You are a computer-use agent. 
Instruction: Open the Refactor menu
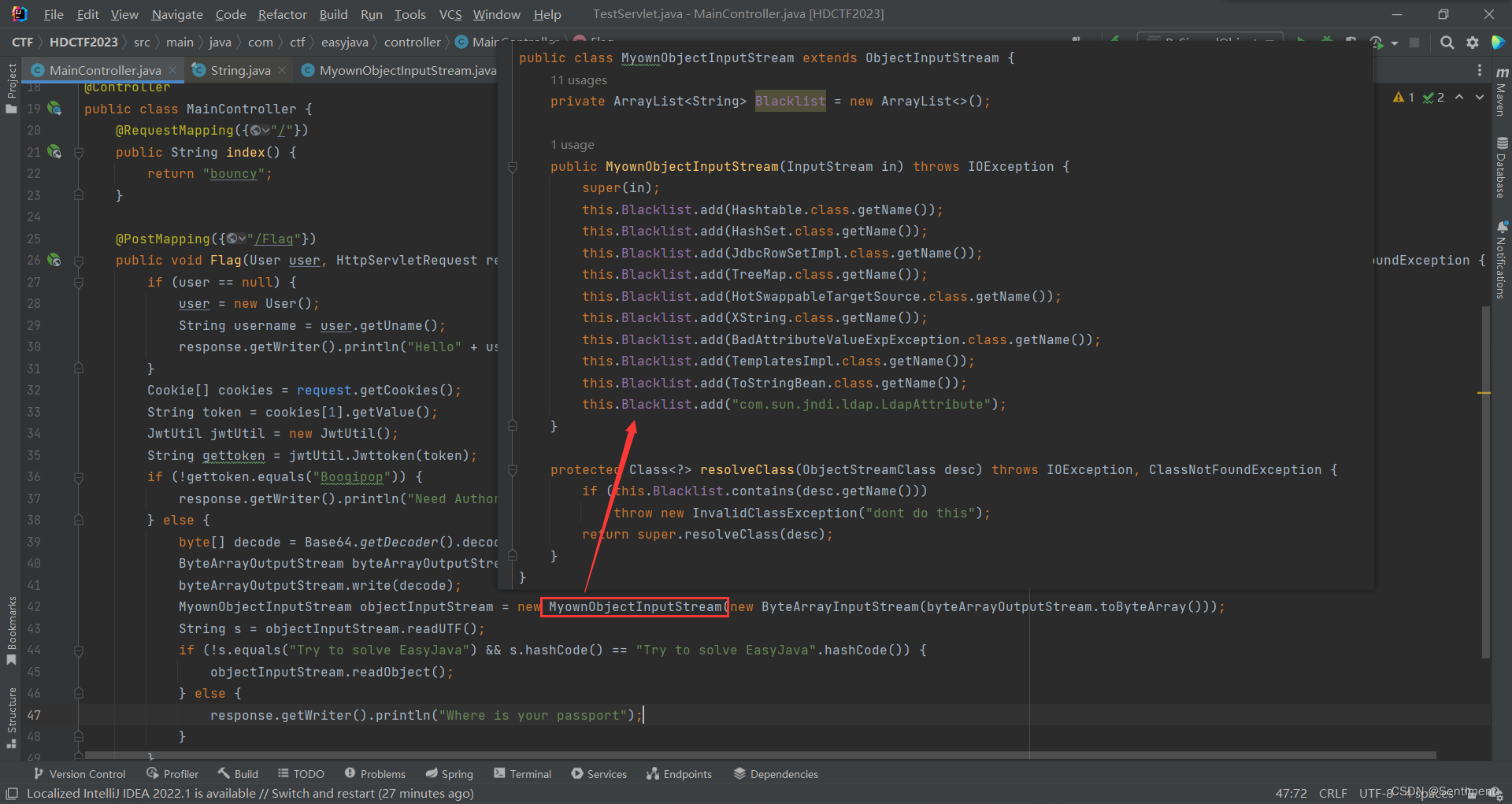coord(282,14)
